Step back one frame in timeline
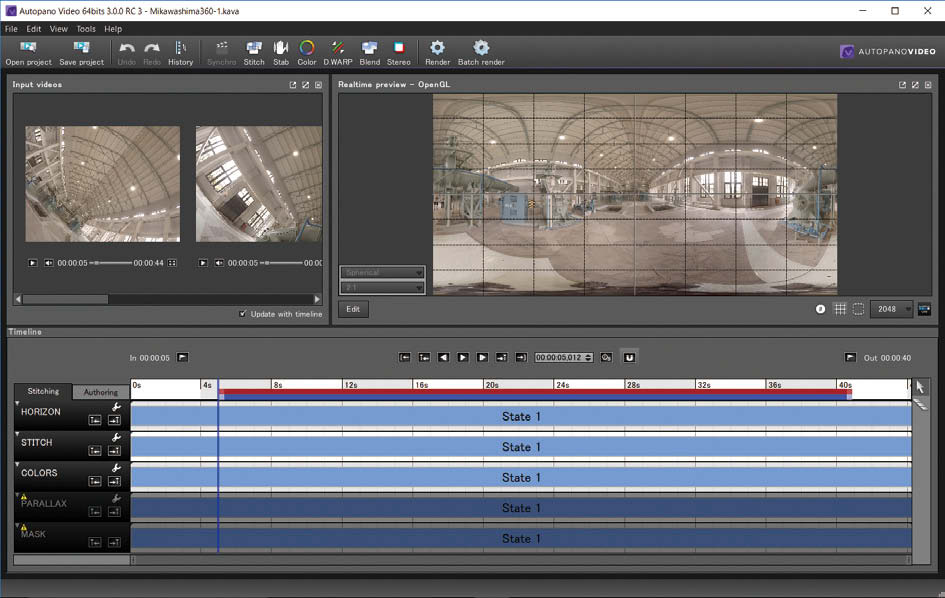This screenshot has height=598, width=945. pos(444,357)
